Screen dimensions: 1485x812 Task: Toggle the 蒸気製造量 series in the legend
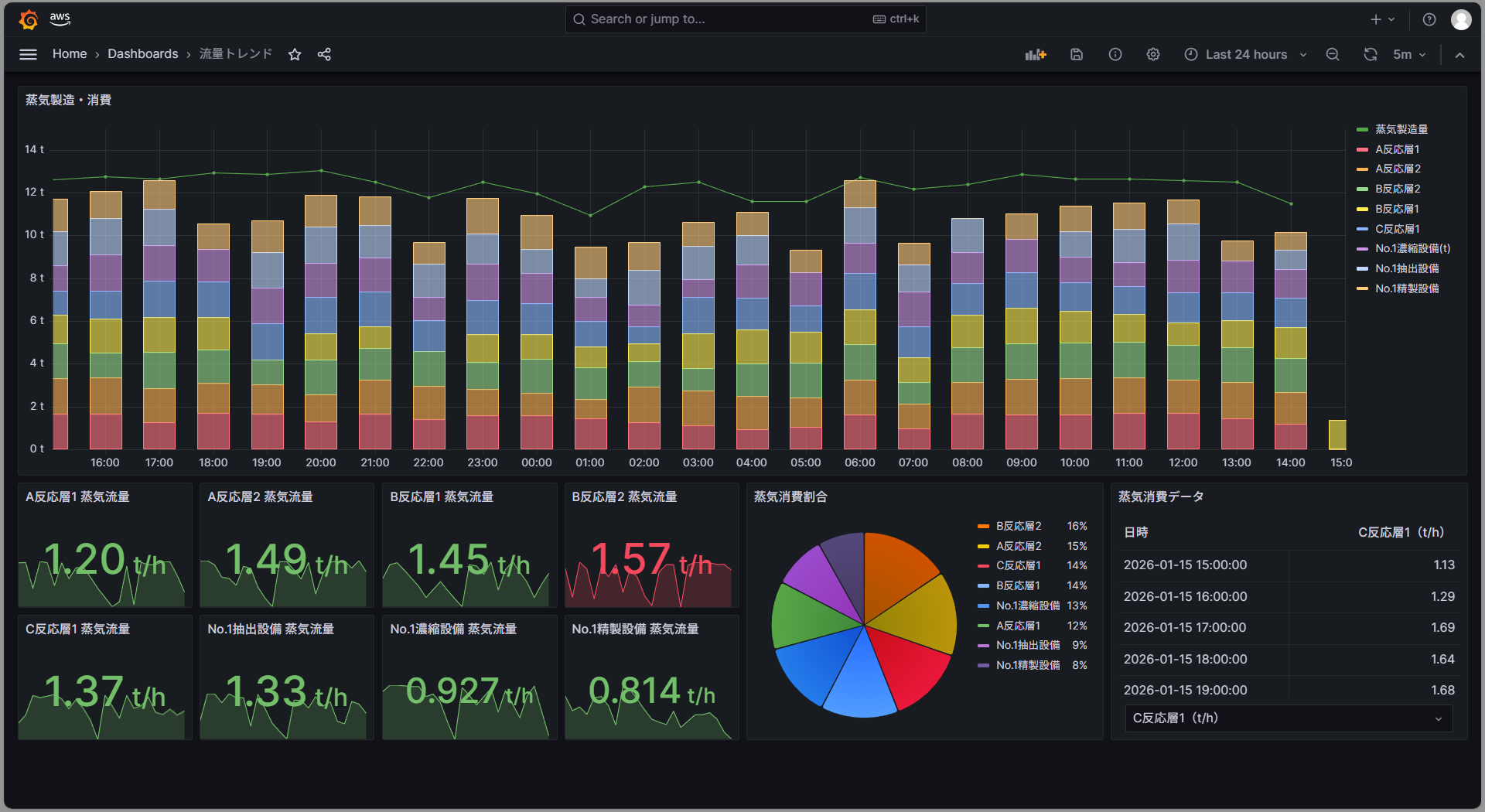point(1400,129)
